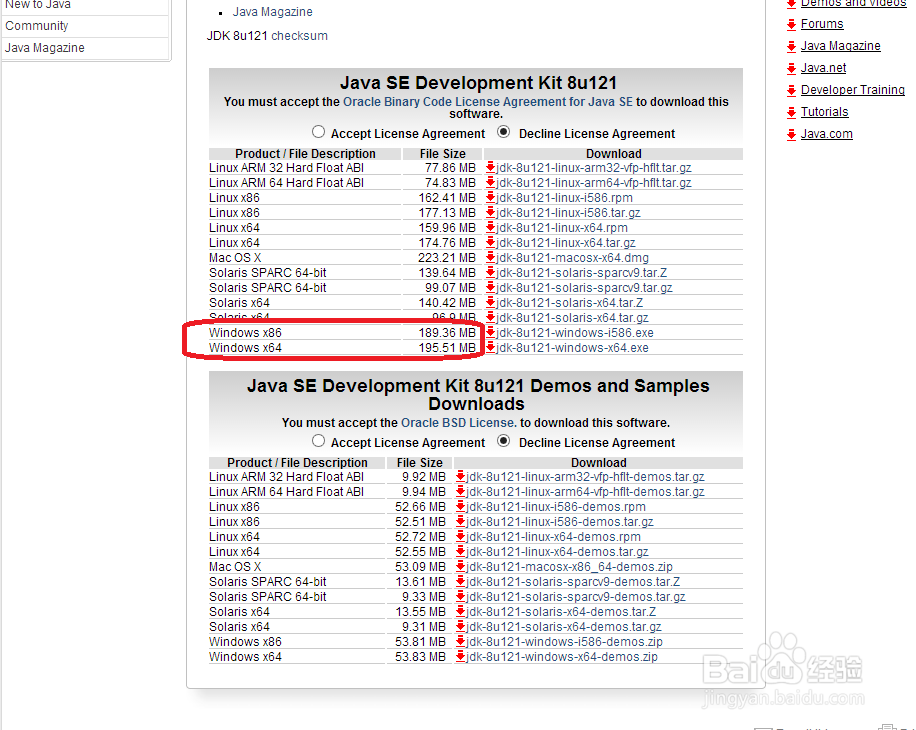The height and width of the screenshot is (730, 916).
Task: Click red arrow icon next to Forums
Action: click(x=792, y=25)
